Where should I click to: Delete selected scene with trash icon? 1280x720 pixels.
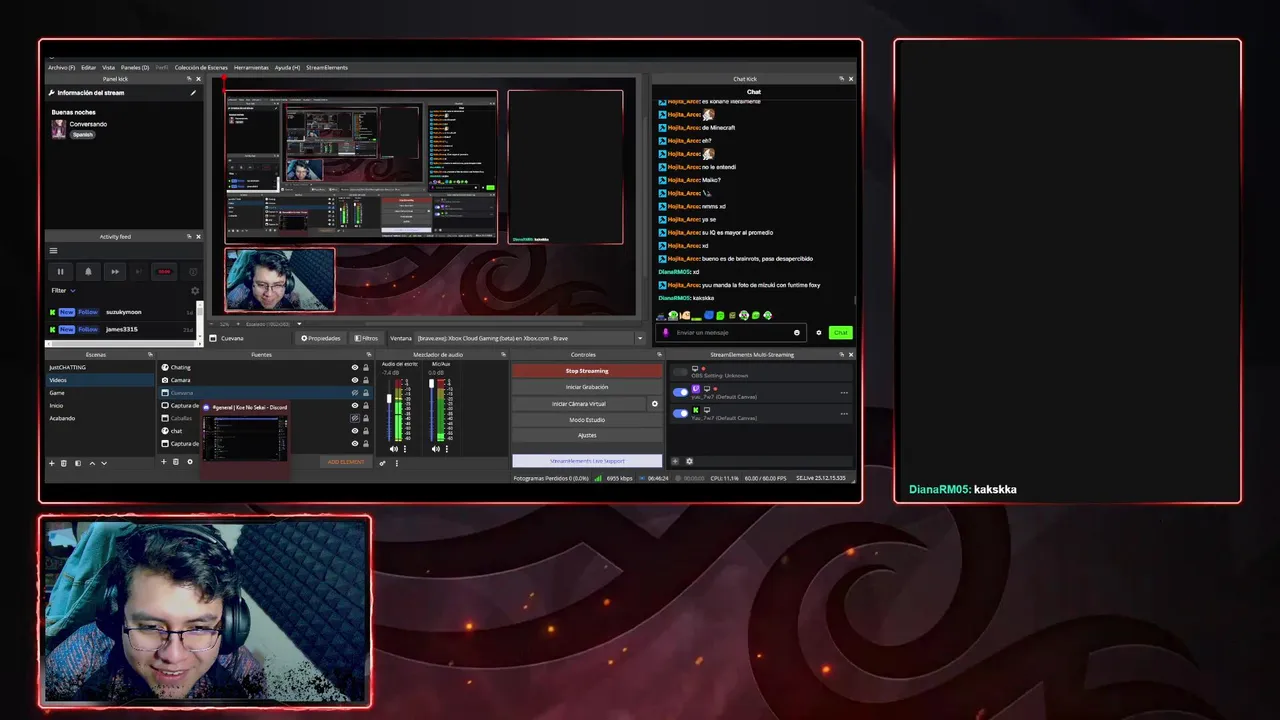64,463
